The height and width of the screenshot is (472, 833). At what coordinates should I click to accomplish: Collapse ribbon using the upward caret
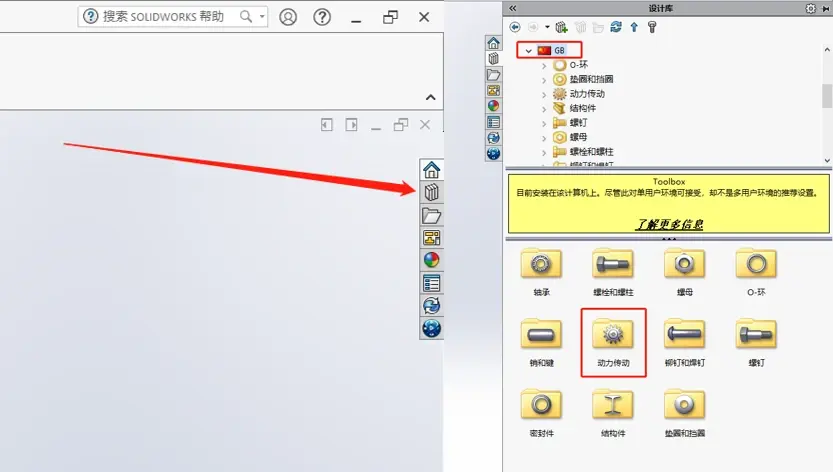(x=431, y=97)
